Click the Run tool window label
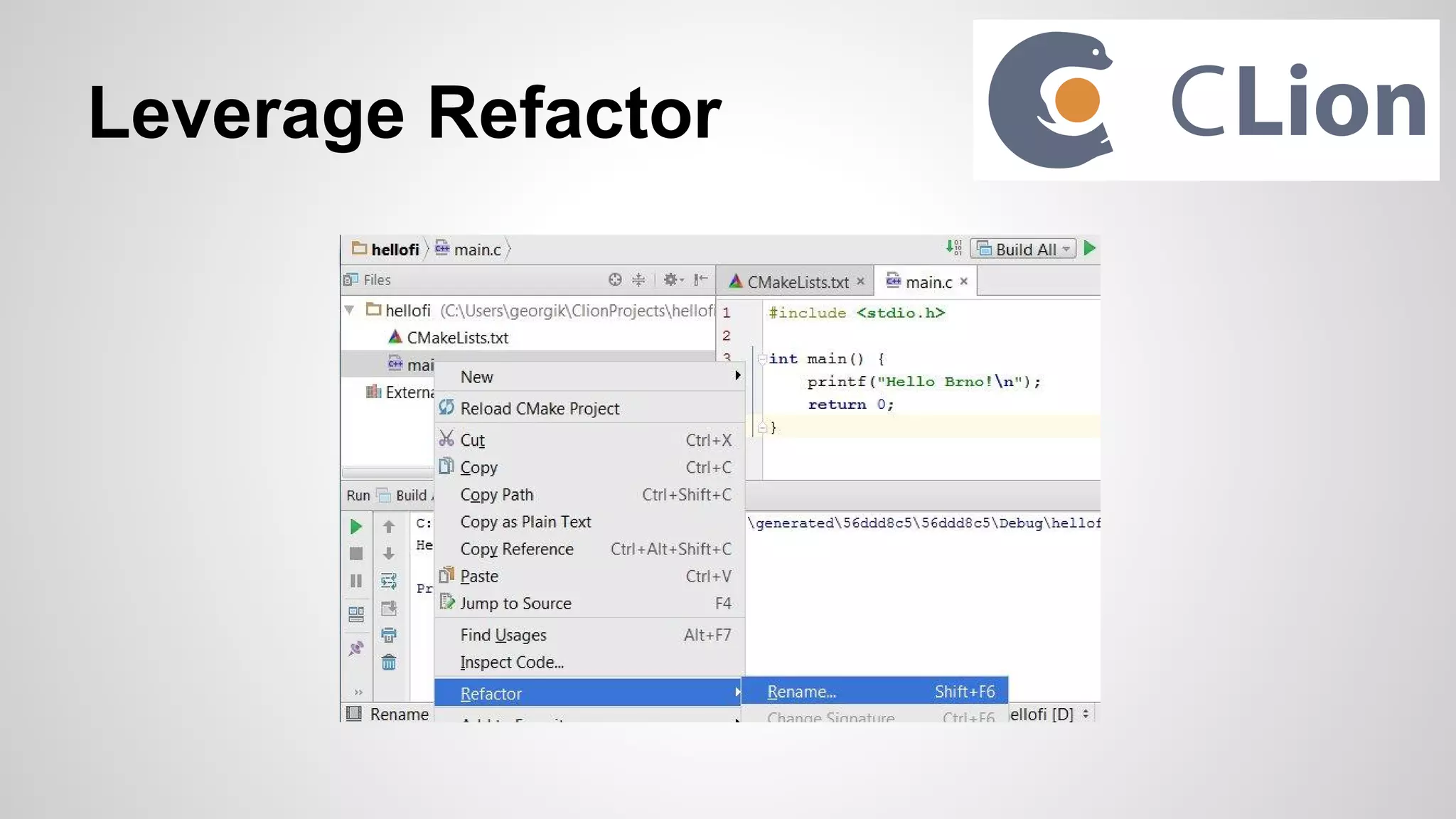The image size is (1456, 819). point(358,496)
